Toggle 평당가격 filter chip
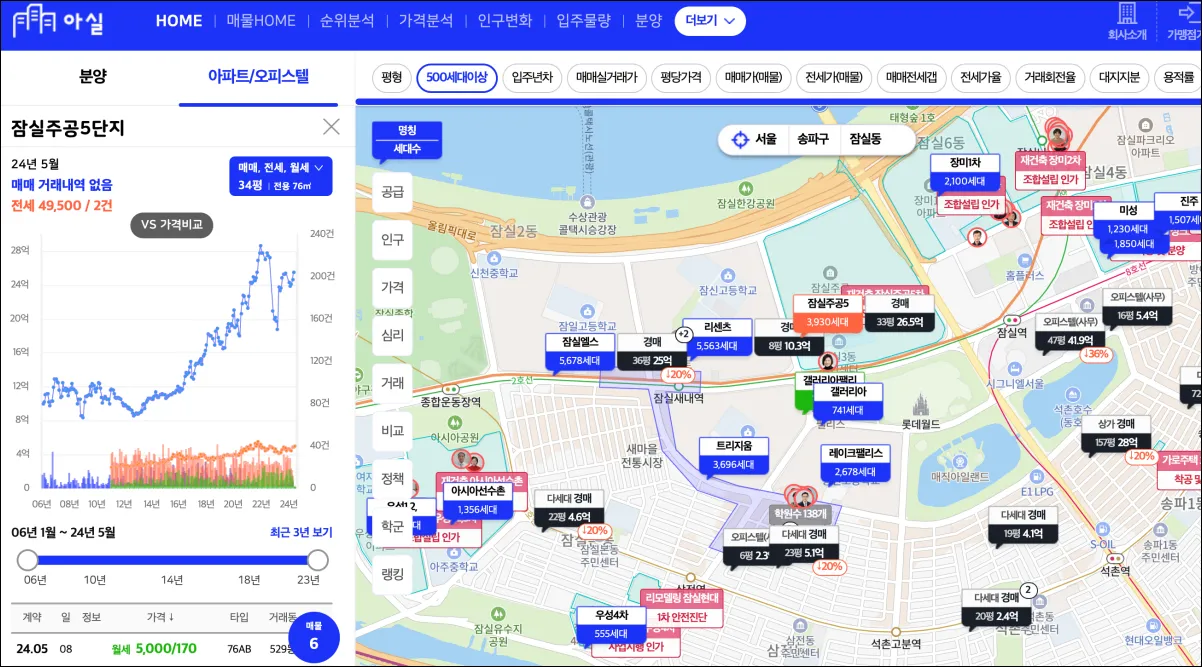The height and width of the screenshot is (667, 1202). 682,77
